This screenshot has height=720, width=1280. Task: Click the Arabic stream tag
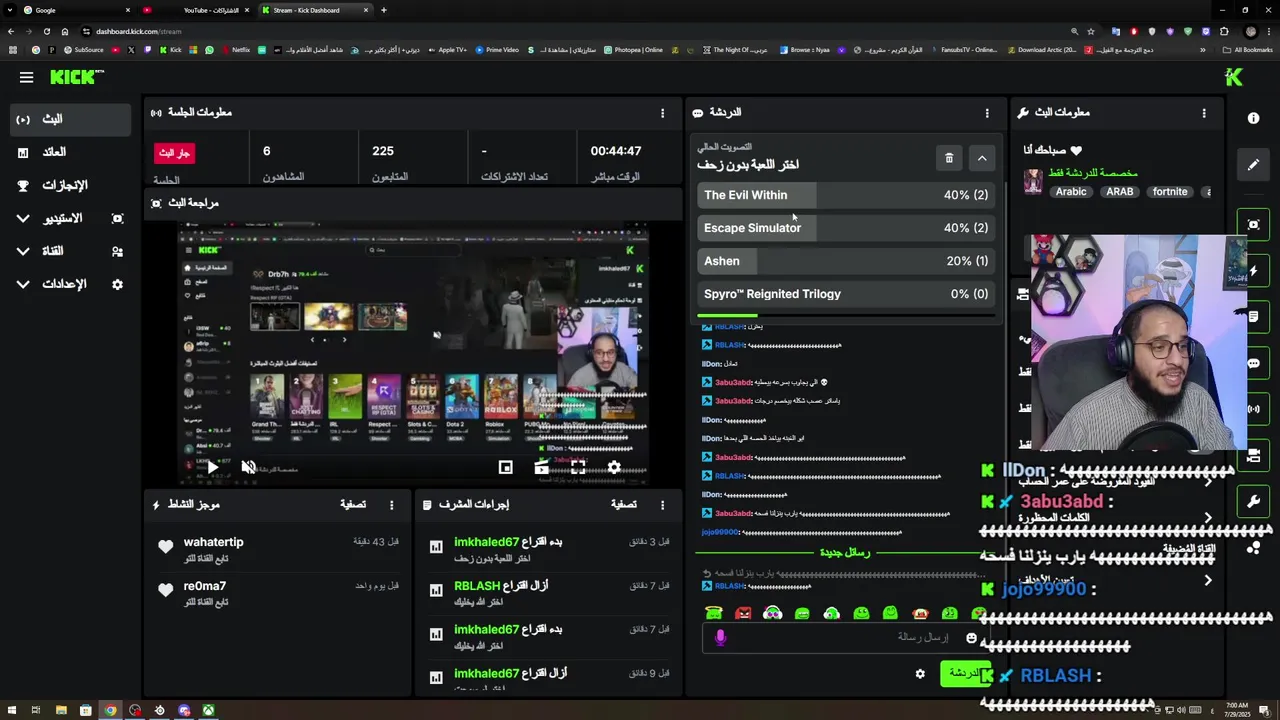click(x=1071, y=192)
